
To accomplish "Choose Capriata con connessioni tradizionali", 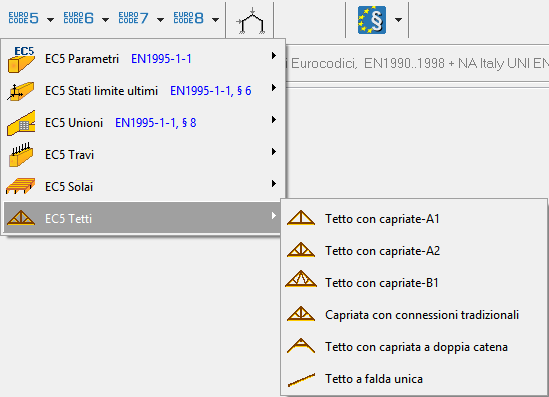I will coord(414,315).
